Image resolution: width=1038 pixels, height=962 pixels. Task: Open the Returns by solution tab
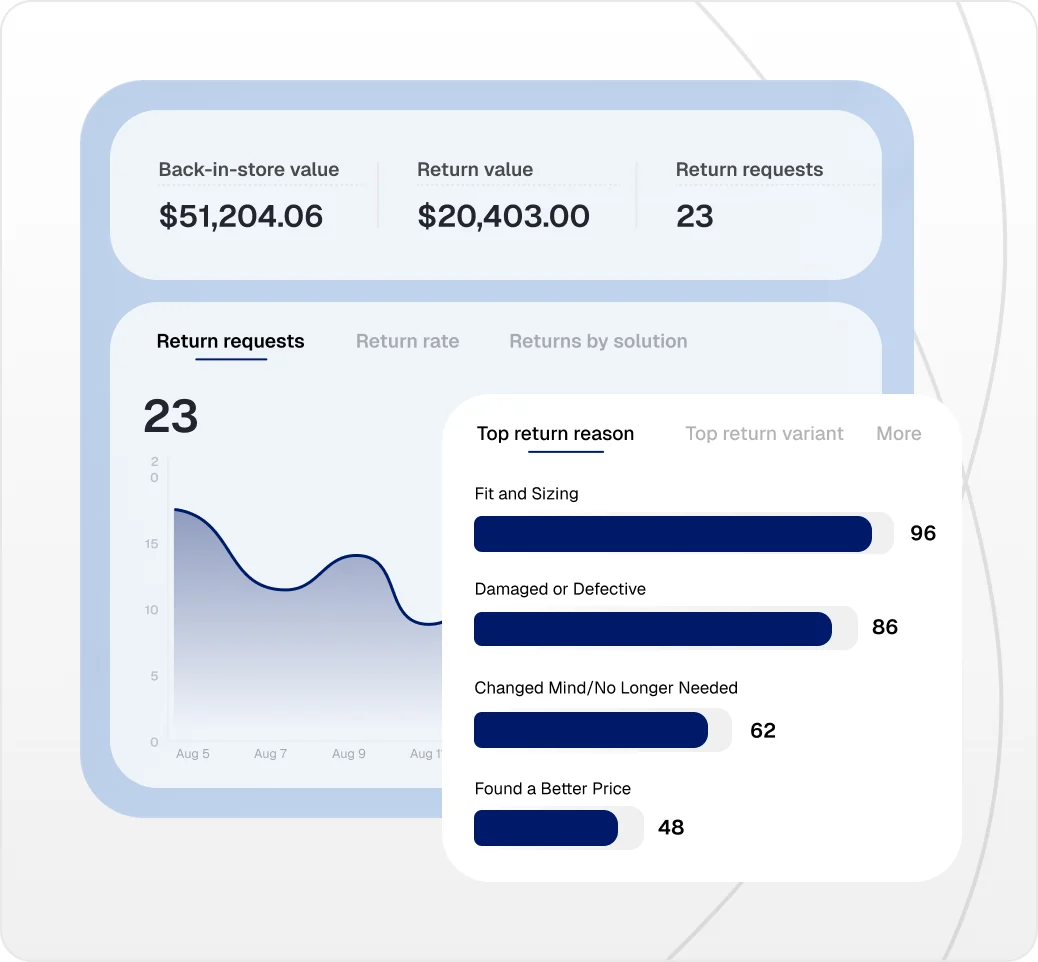[598, 341]
